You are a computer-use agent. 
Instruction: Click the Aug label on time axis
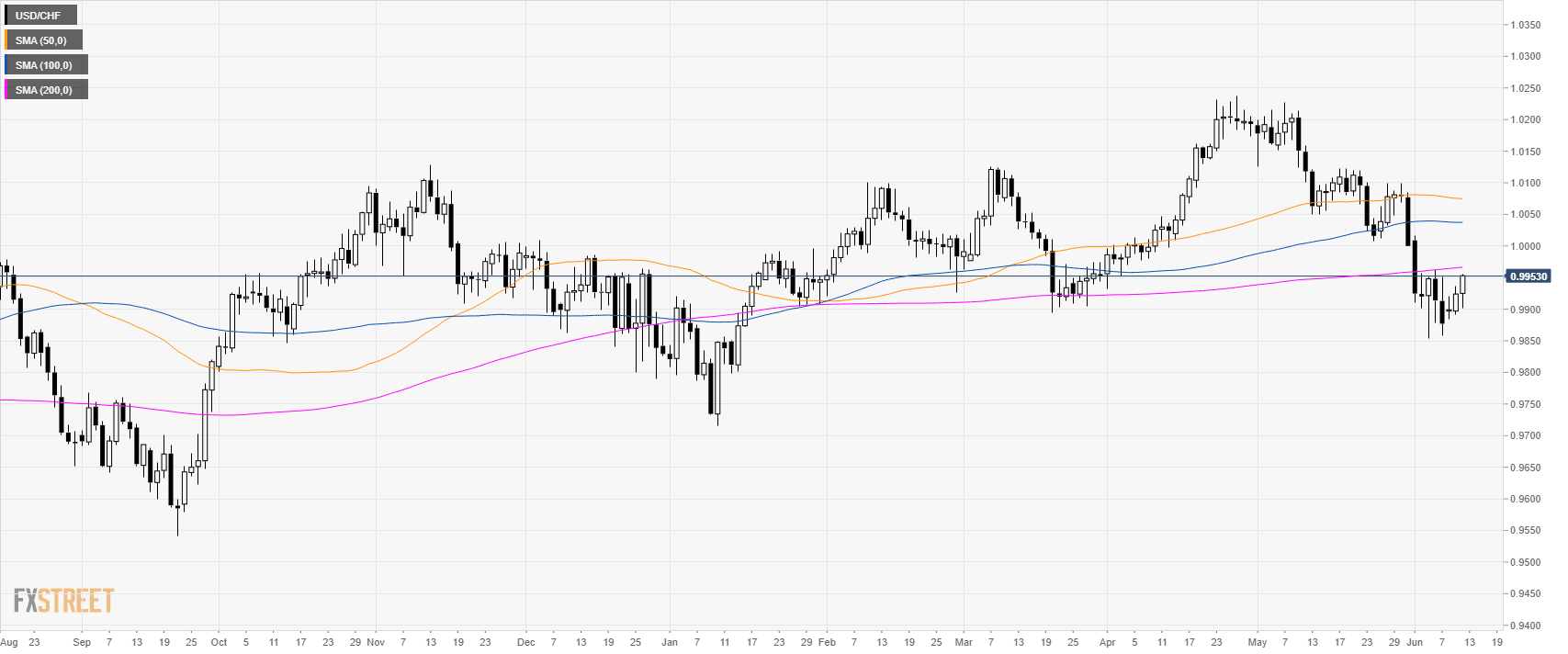[9, 642]
